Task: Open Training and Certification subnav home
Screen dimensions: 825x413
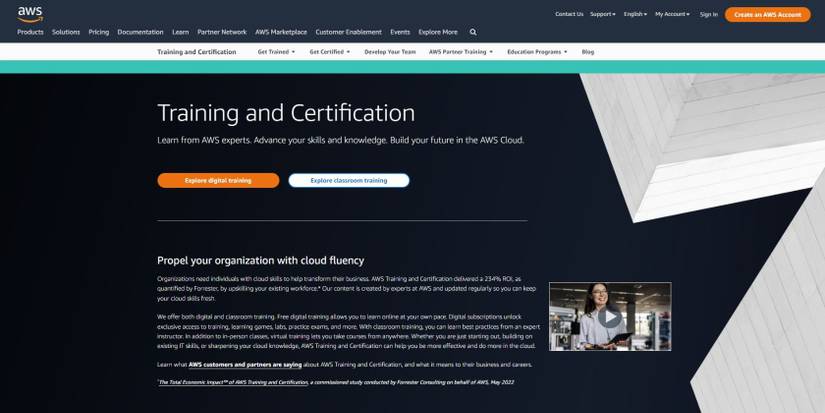Action: click(196, 52)
